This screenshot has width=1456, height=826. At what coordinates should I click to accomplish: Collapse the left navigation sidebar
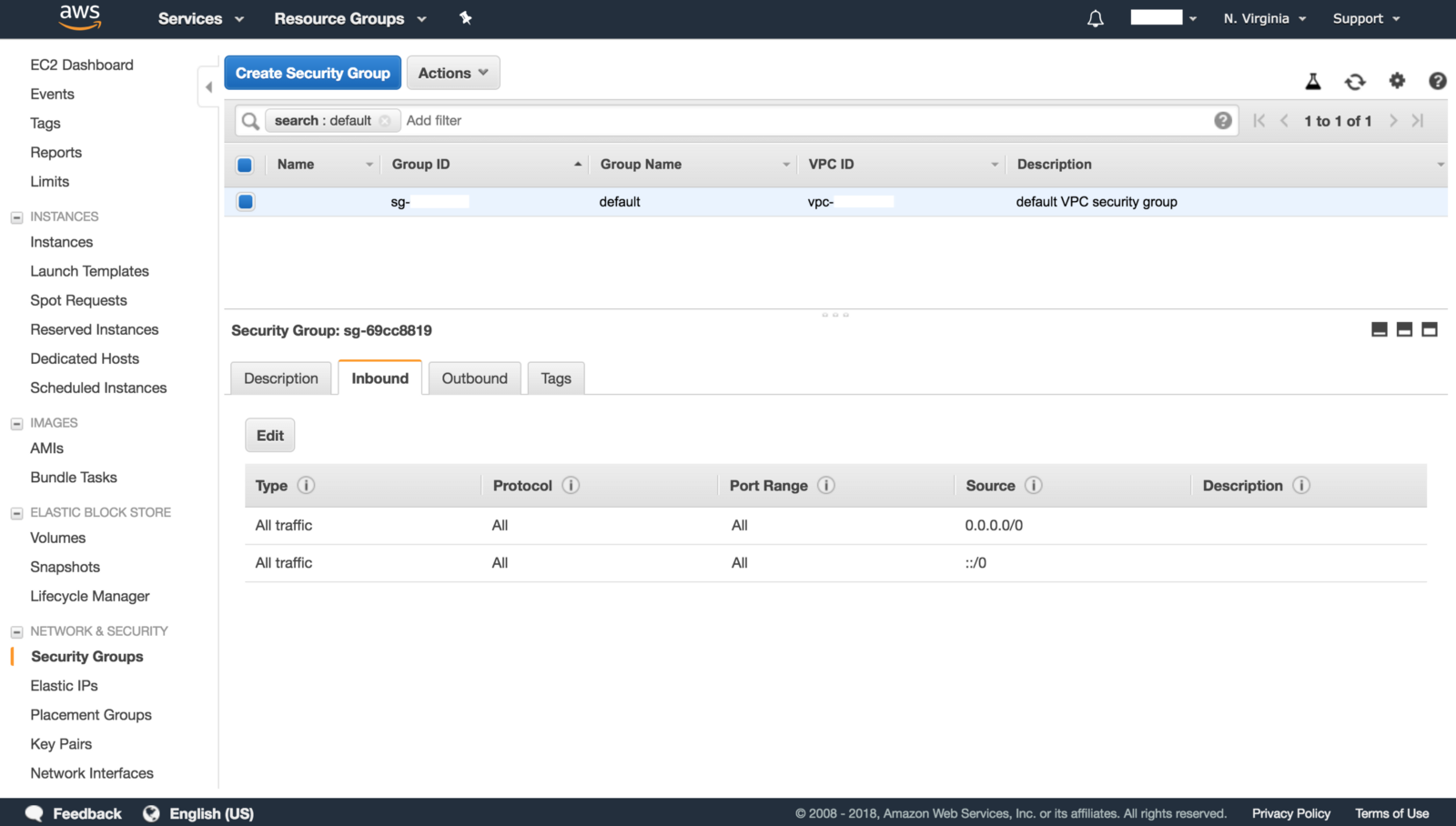click(208, 87)
